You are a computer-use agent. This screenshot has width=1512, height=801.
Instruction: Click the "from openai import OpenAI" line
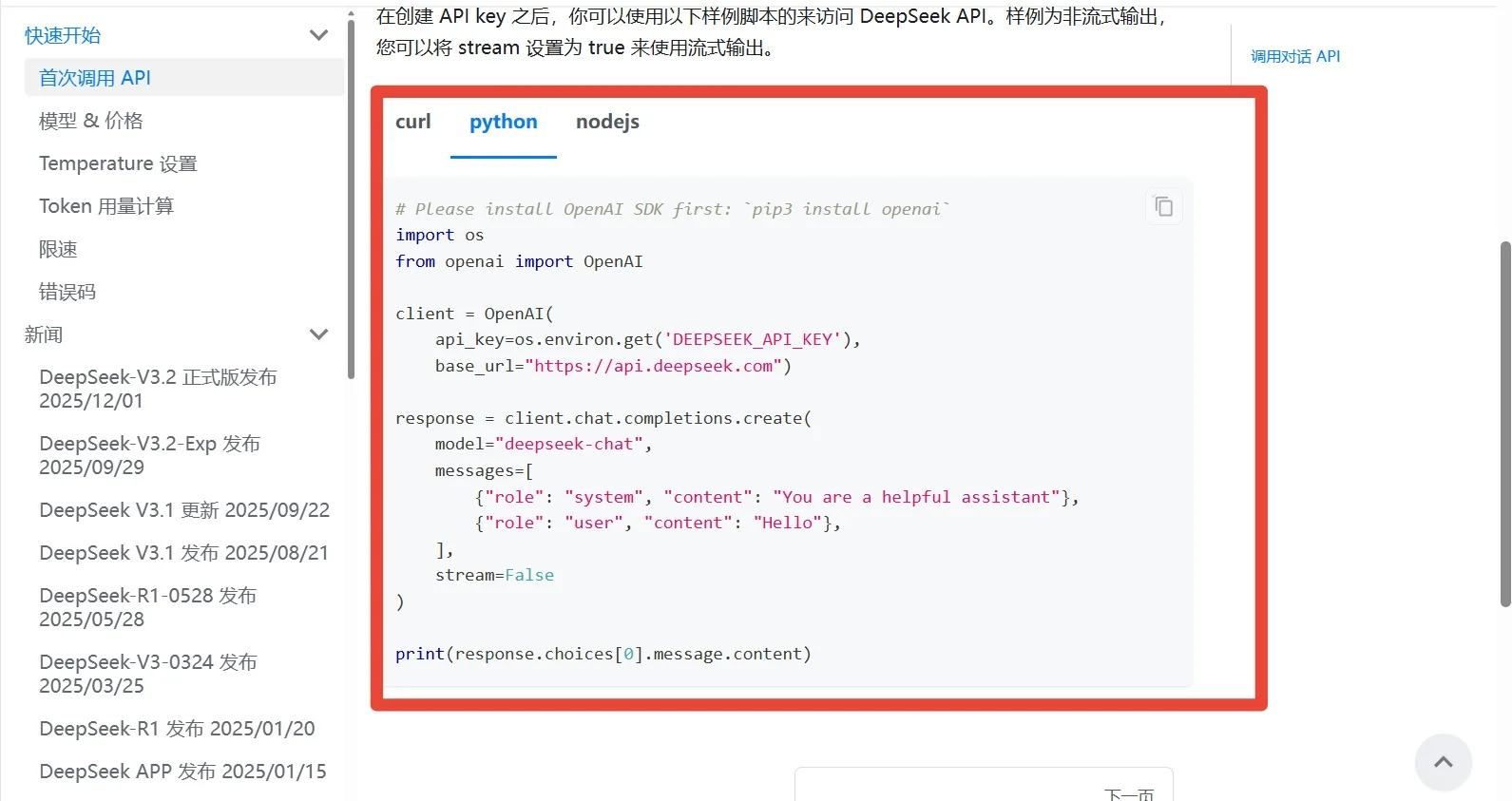(519, 261)
